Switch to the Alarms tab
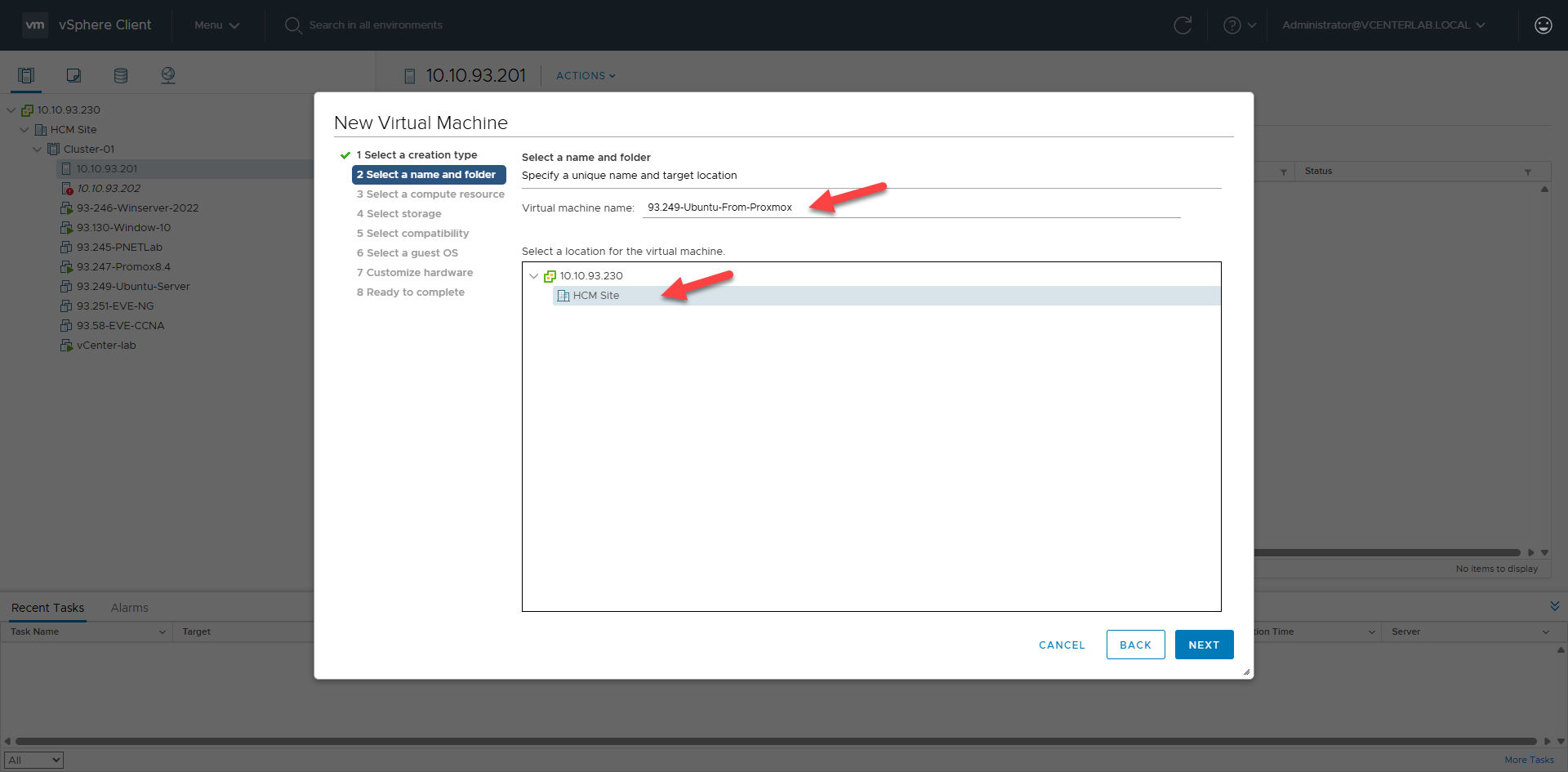Screen dimensions: 1568x772 pyautogui.click(x=129, y=608)
